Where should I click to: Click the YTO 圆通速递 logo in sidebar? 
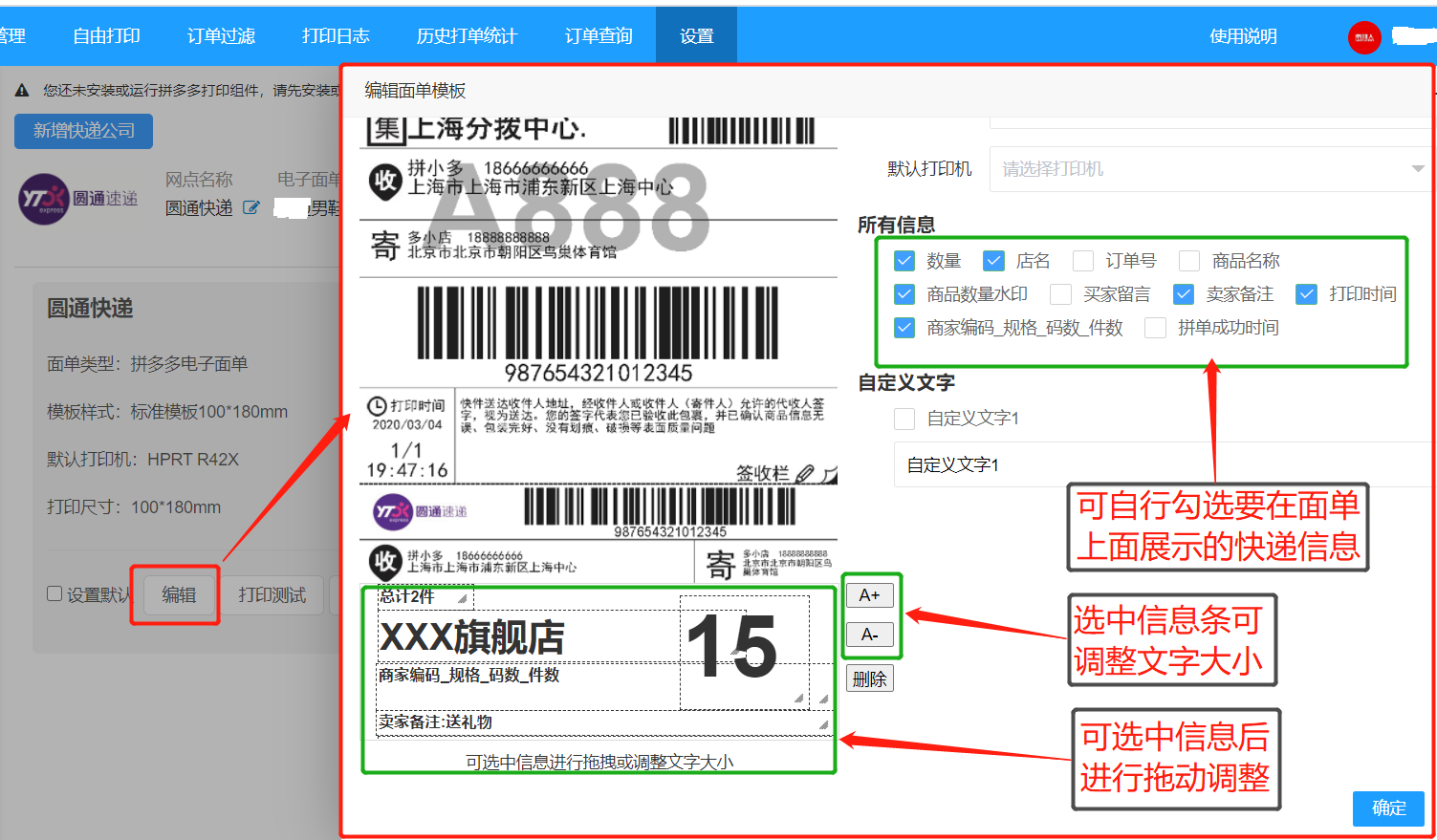(78, 199)
